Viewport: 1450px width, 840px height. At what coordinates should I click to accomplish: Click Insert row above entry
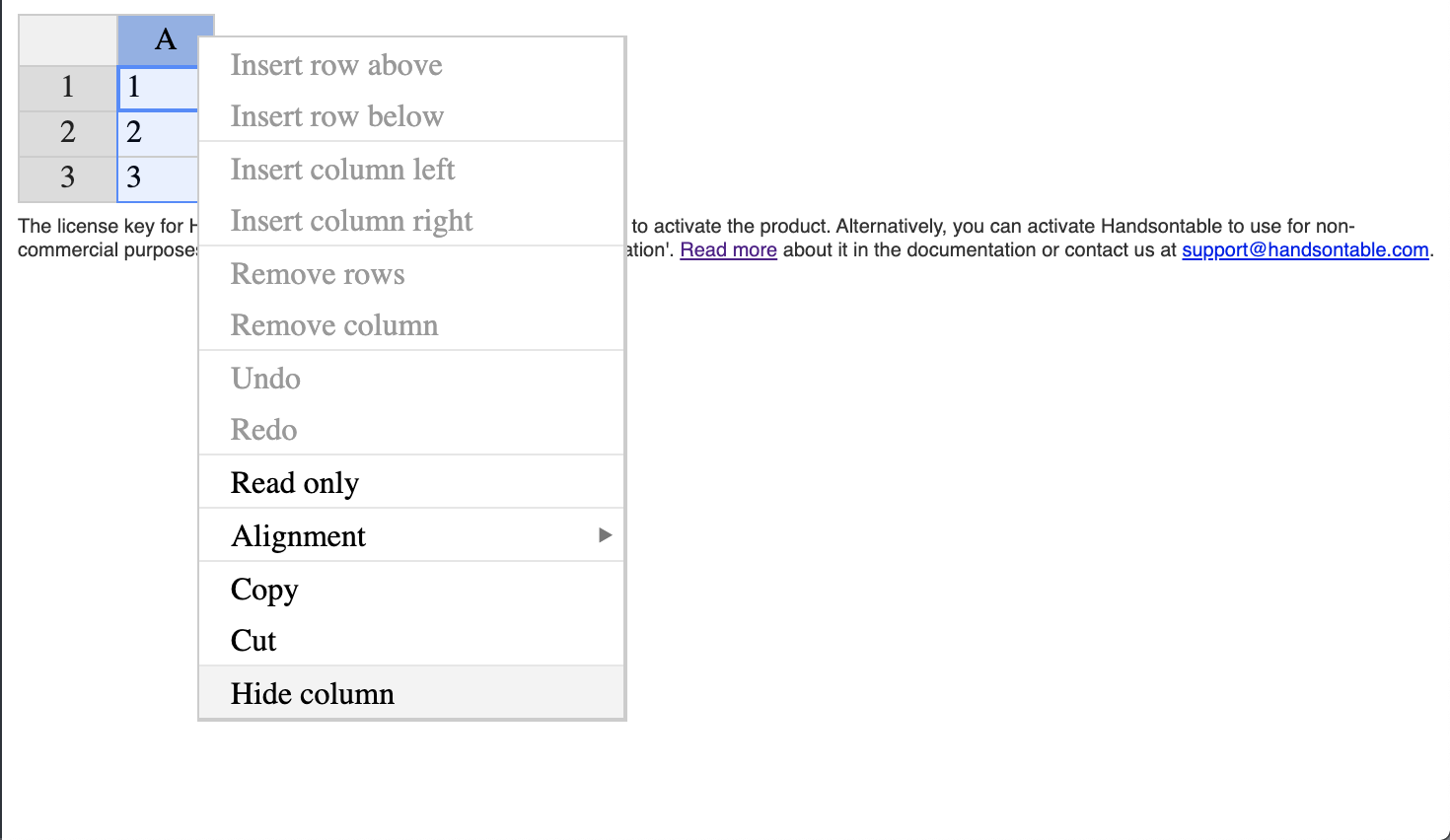[x=411, y=65]
